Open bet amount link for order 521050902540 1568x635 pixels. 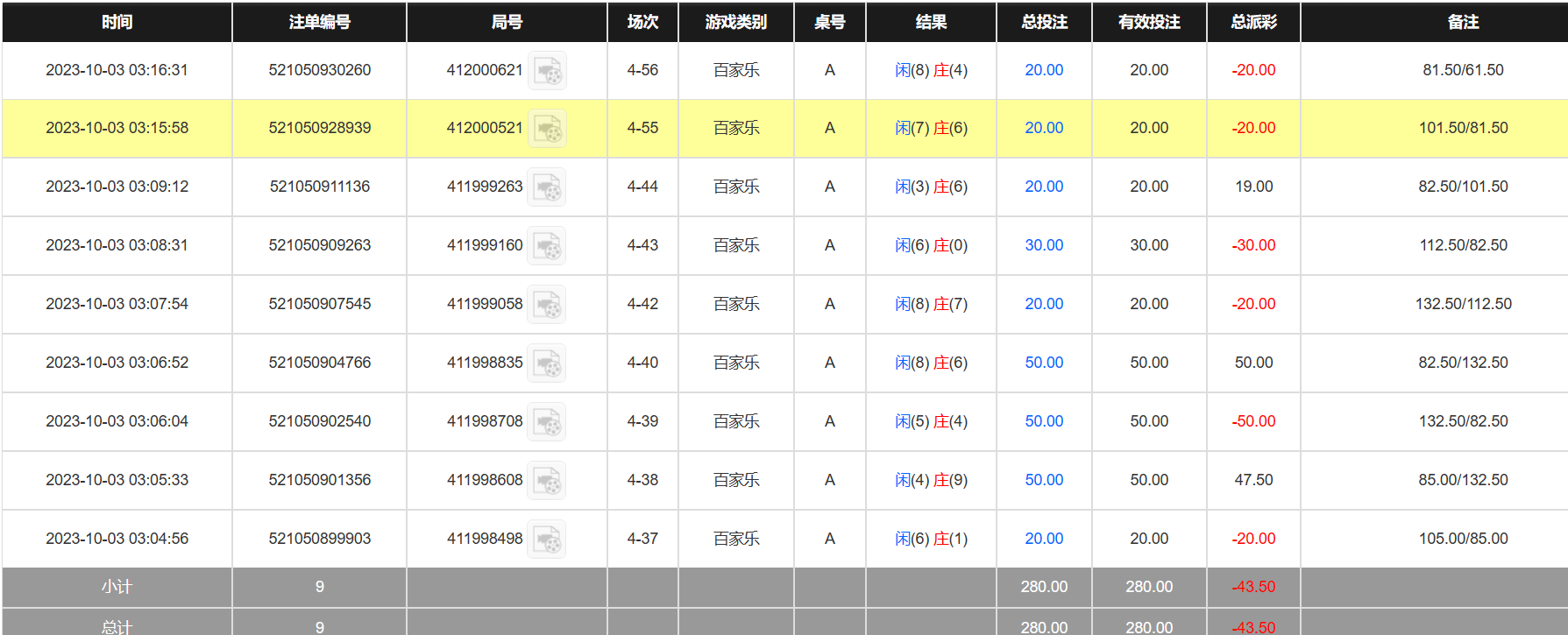[1044, 421]
